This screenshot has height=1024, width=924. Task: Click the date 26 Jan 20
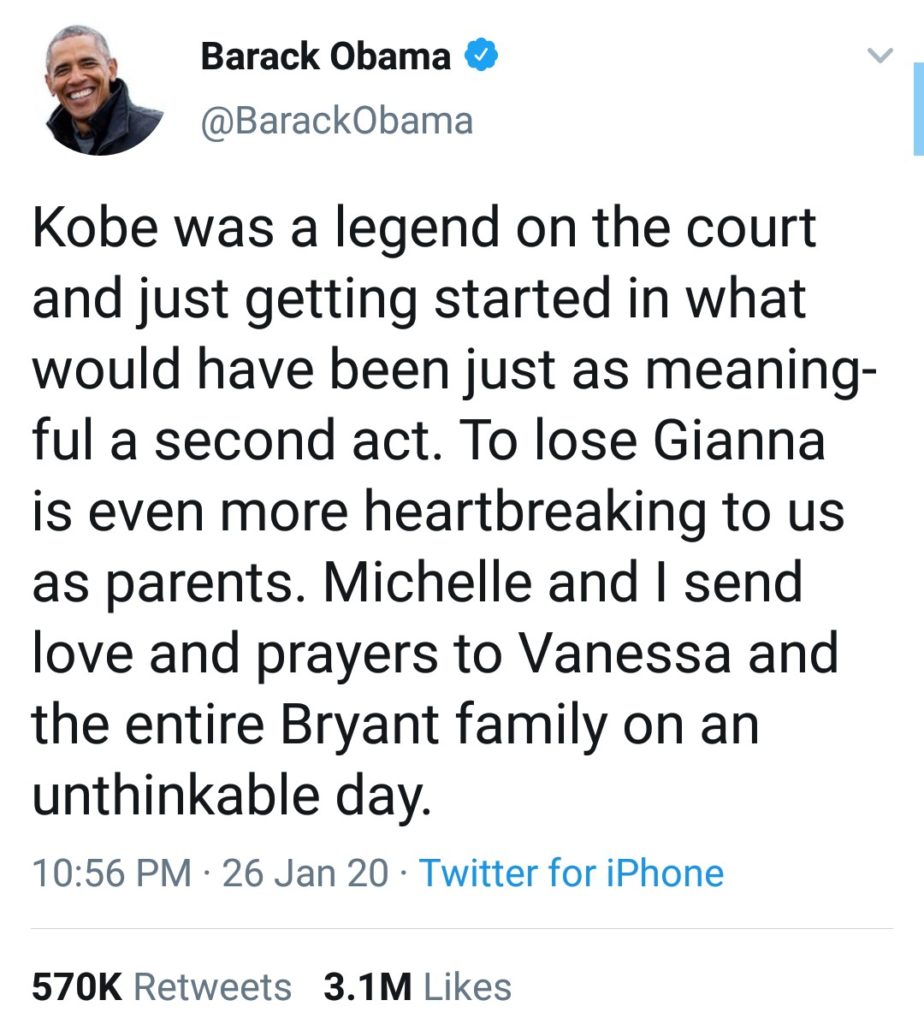tap(305, 873)
